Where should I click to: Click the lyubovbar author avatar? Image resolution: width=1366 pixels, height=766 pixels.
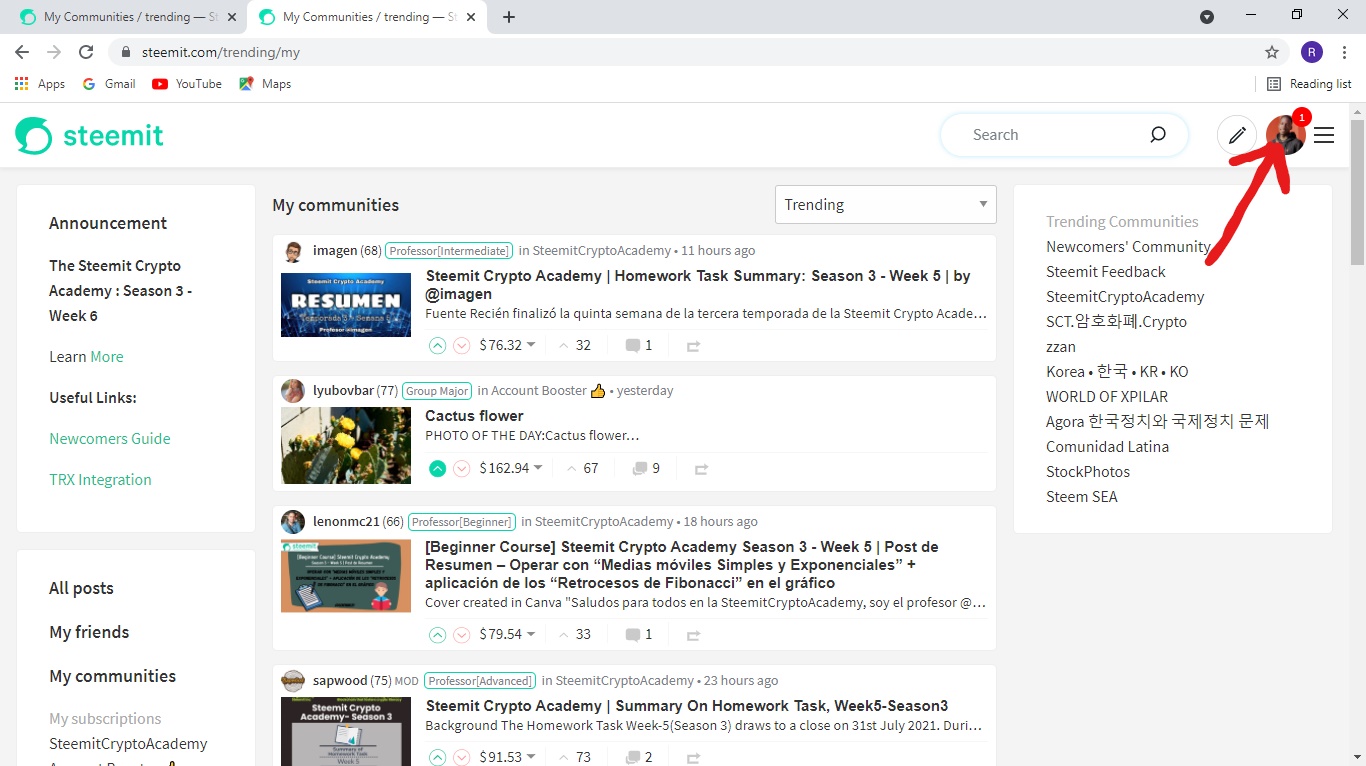[x=293, y=391]
